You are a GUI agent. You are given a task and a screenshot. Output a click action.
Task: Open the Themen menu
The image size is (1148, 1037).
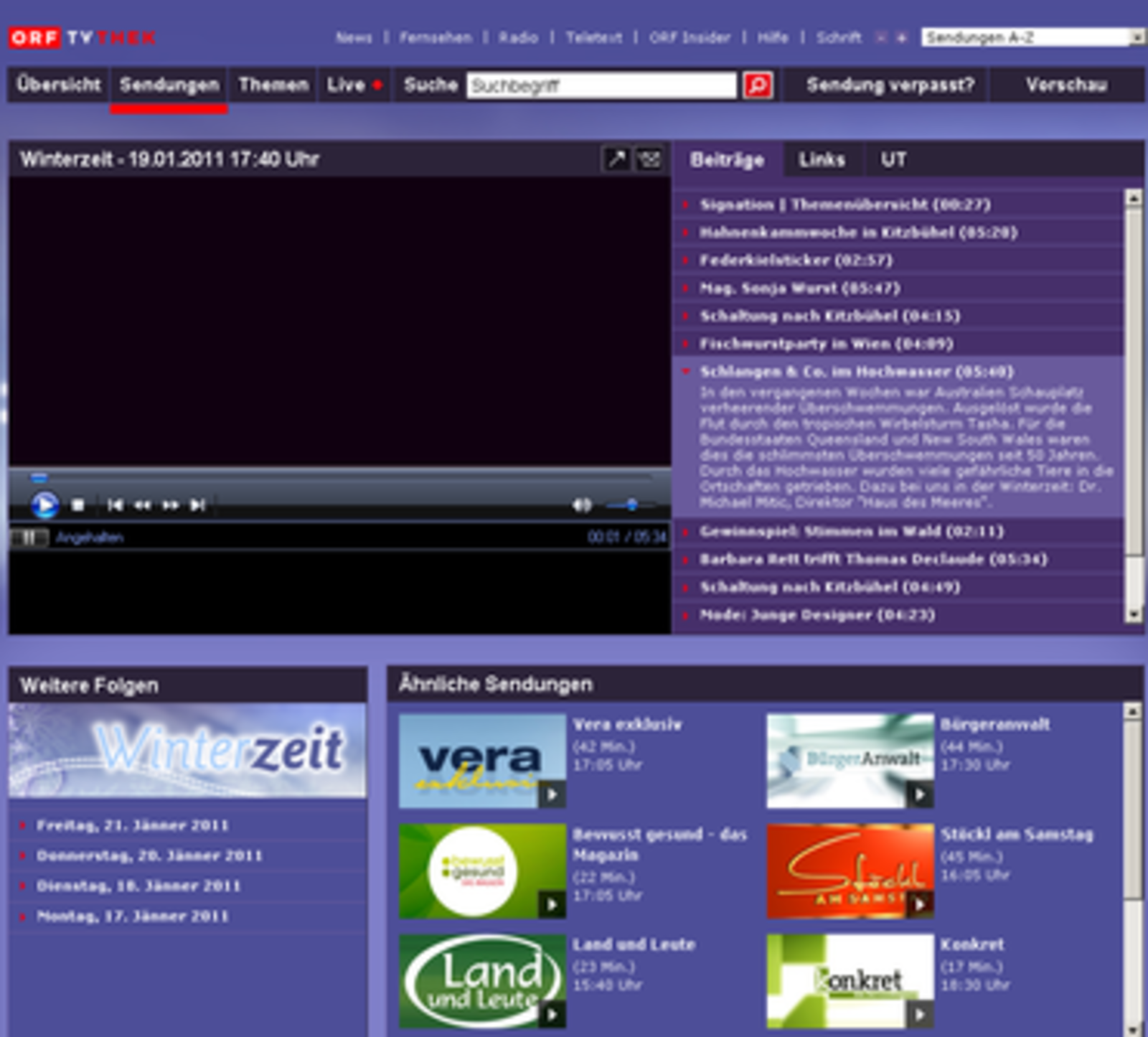[273, 85]
